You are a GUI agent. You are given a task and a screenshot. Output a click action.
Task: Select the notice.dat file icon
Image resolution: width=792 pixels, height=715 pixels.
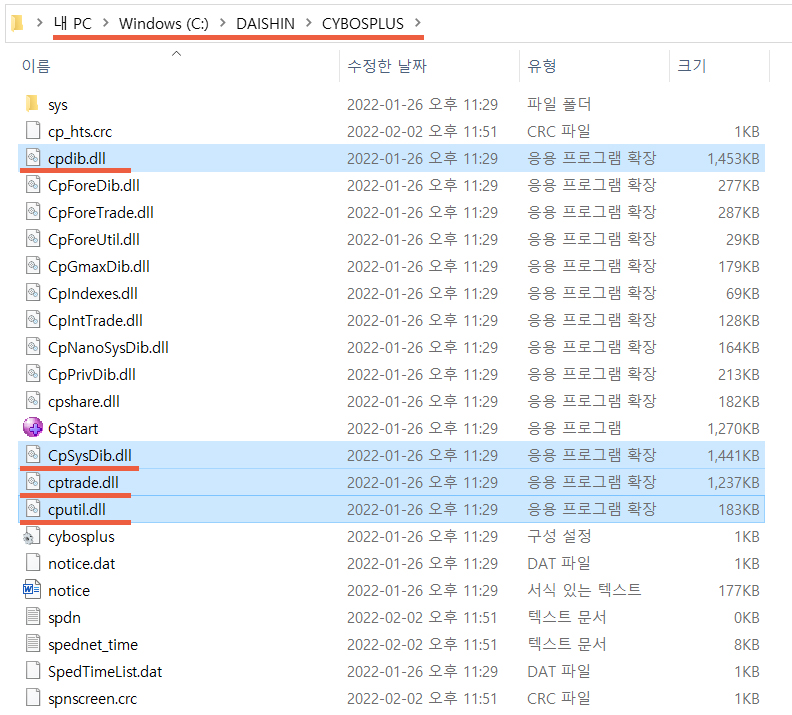[33, 563]
